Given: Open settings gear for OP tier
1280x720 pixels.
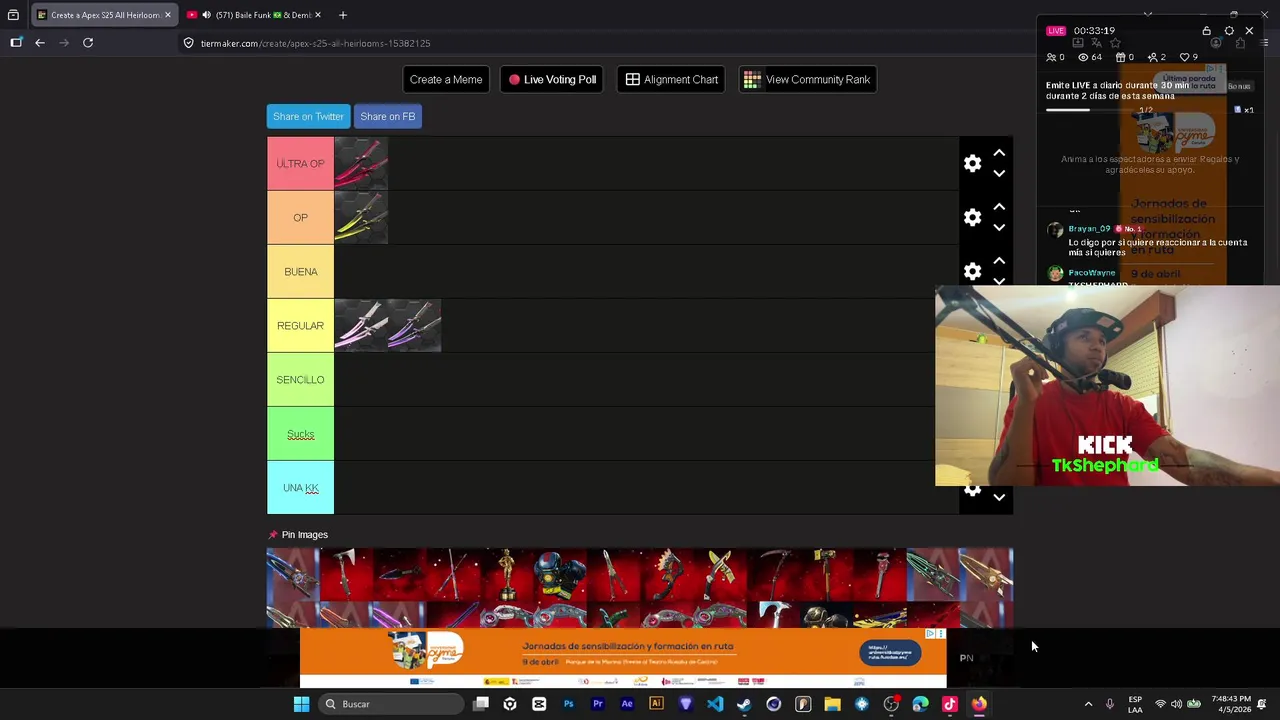Looking at the screenshot, I should tap(972, 218).
